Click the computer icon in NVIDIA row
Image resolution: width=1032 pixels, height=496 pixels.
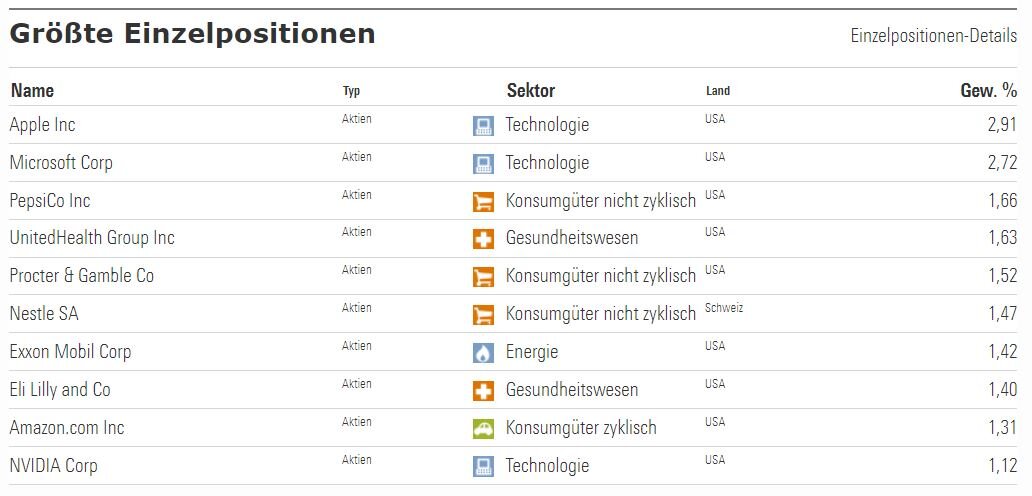pyautogui.click(x=483, y=466)
